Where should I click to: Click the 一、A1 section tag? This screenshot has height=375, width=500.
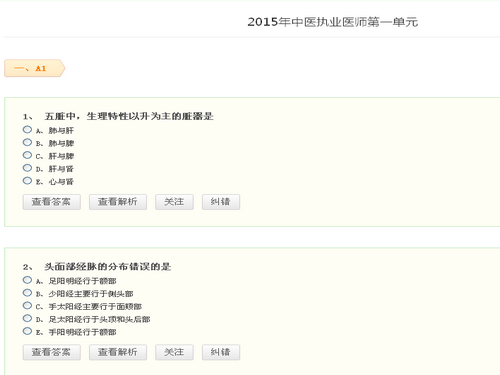tap(34, 68)
